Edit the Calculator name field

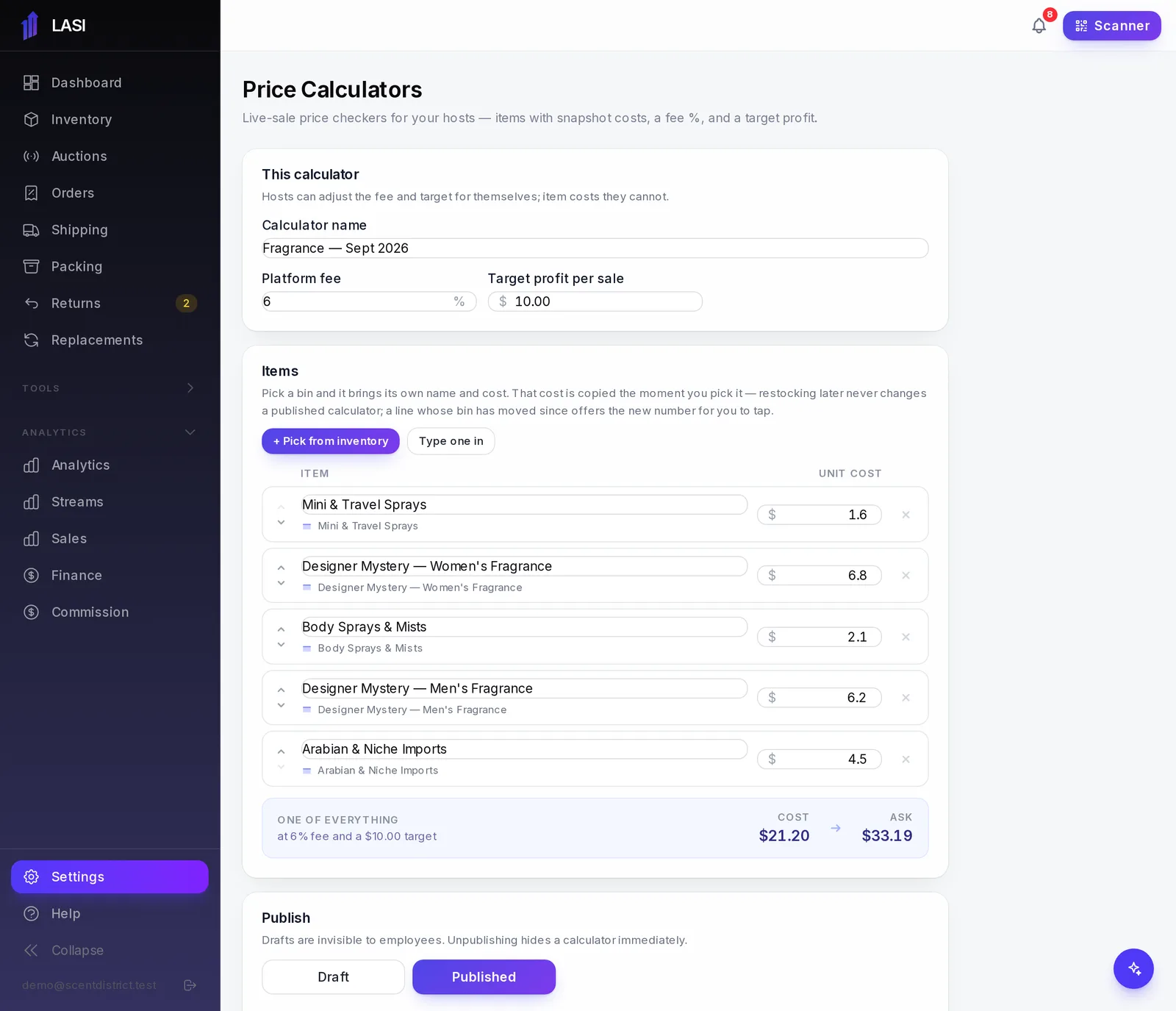595,249
